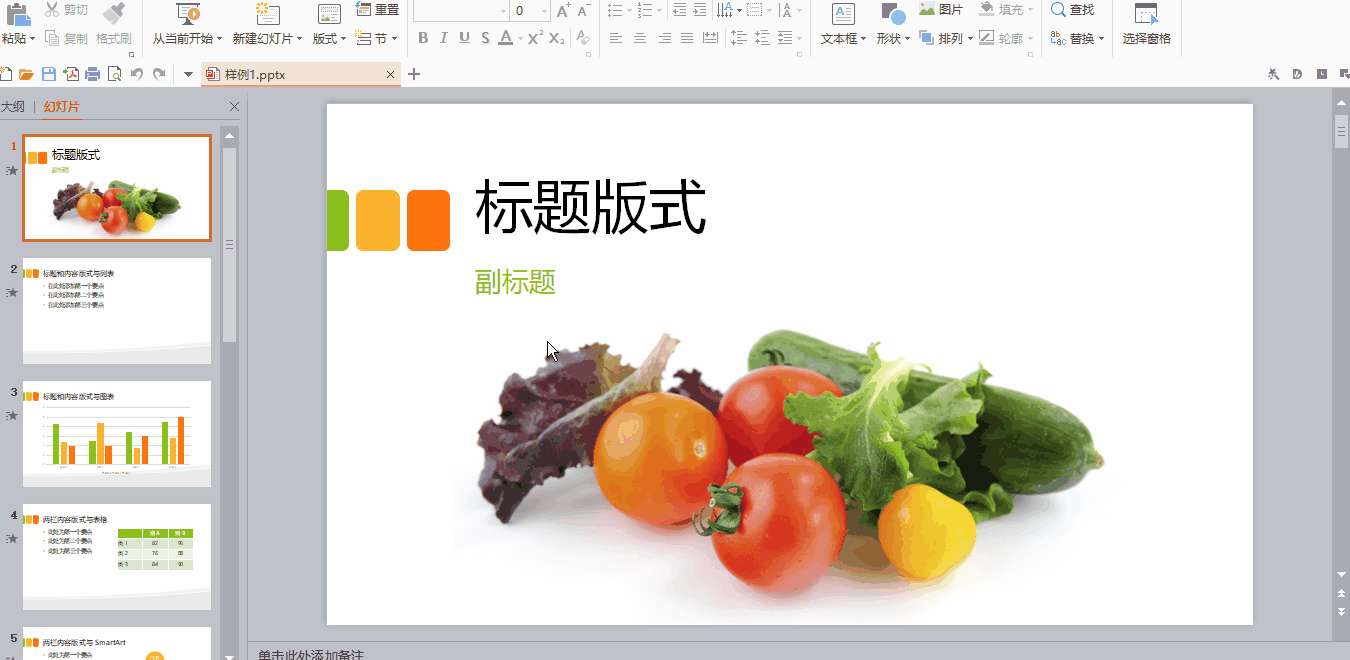Screen dimensions: 1350x660
Task: Open the font name combo box
Action: [461, 11]
